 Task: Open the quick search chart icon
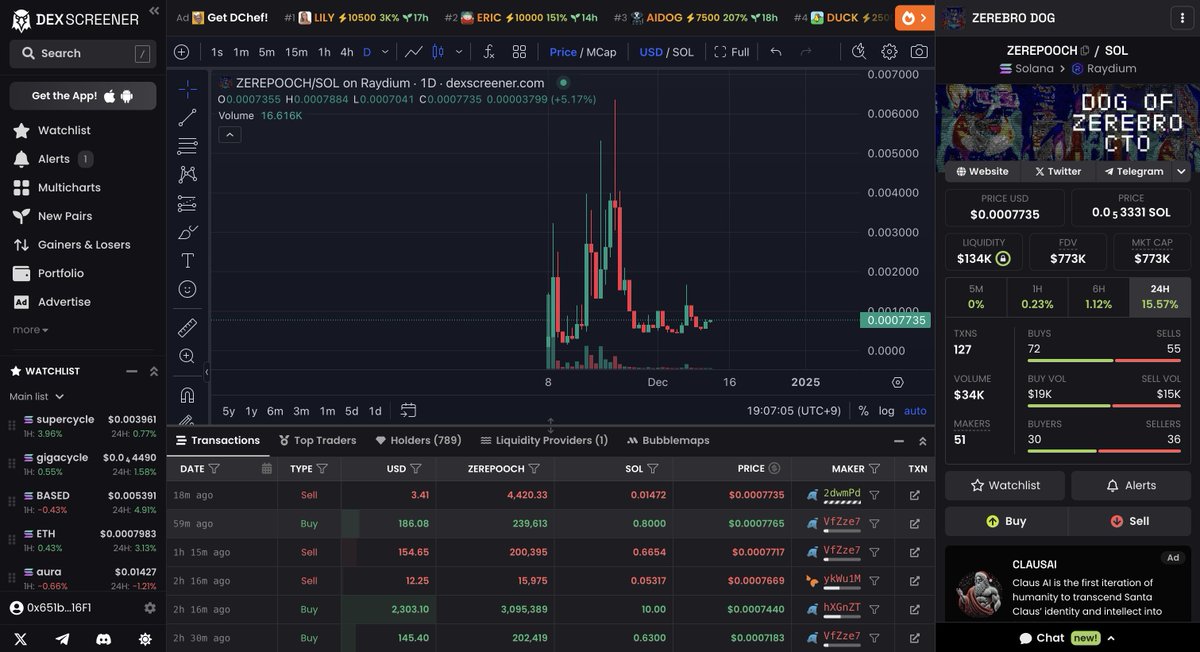coord(859,52)
